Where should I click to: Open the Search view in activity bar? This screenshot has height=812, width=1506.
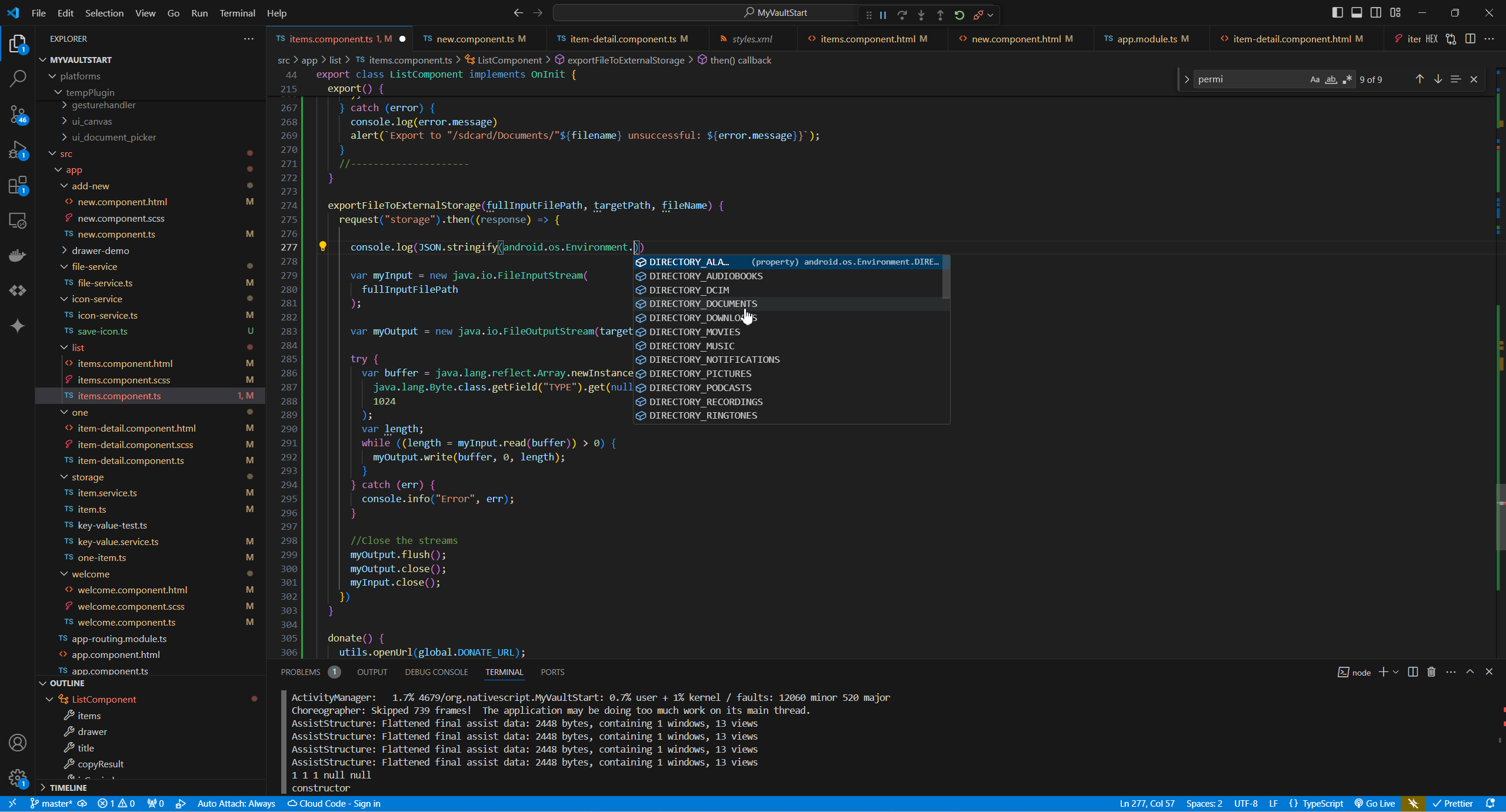pos(18,79)
